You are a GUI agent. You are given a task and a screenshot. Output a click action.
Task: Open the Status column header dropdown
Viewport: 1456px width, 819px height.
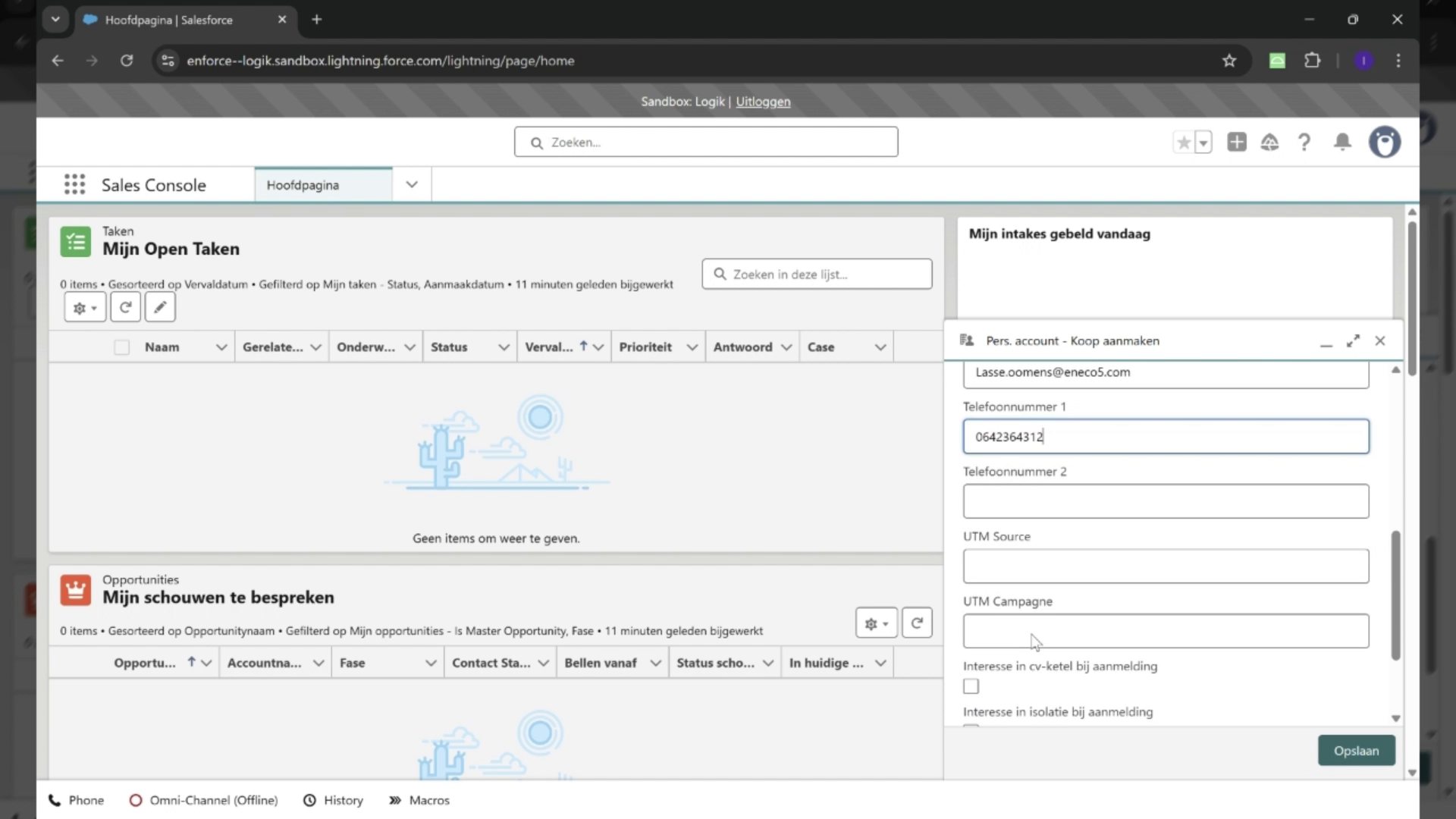point(504,347)
